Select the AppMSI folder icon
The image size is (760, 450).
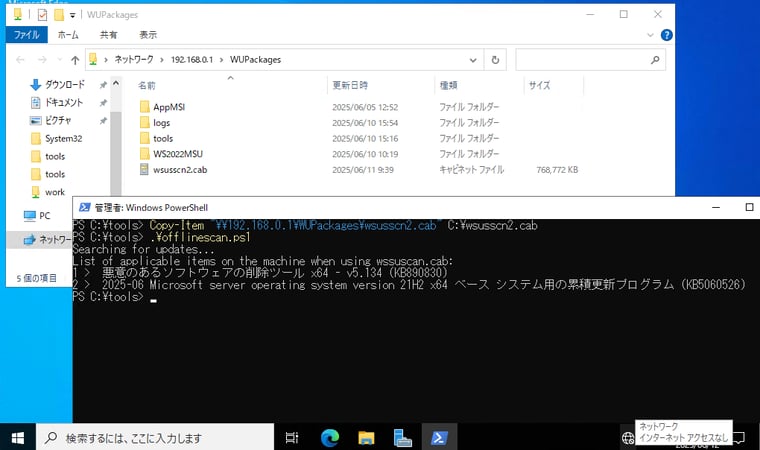[144, 107]
